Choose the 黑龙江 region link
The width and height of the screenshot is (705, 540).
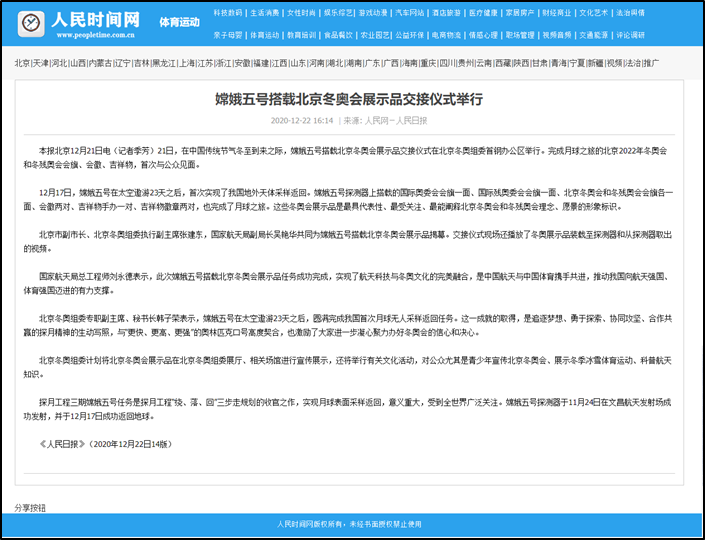[x=163, y=63]
